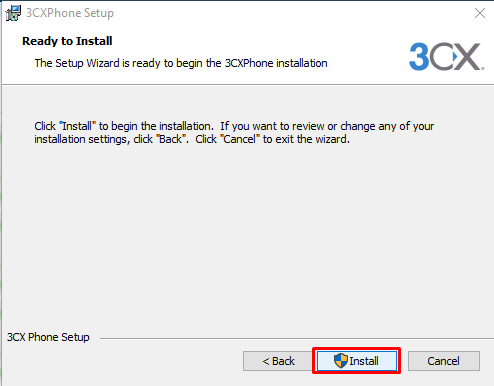Click the quoted "Back" word in instructions

(171, 139)
